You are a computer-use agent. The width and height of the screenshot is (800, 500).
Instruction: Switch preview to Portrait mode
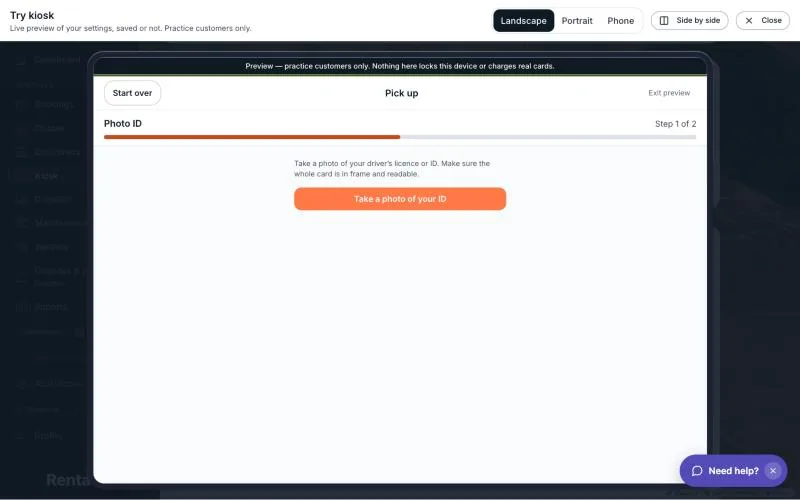pos(577,21)
